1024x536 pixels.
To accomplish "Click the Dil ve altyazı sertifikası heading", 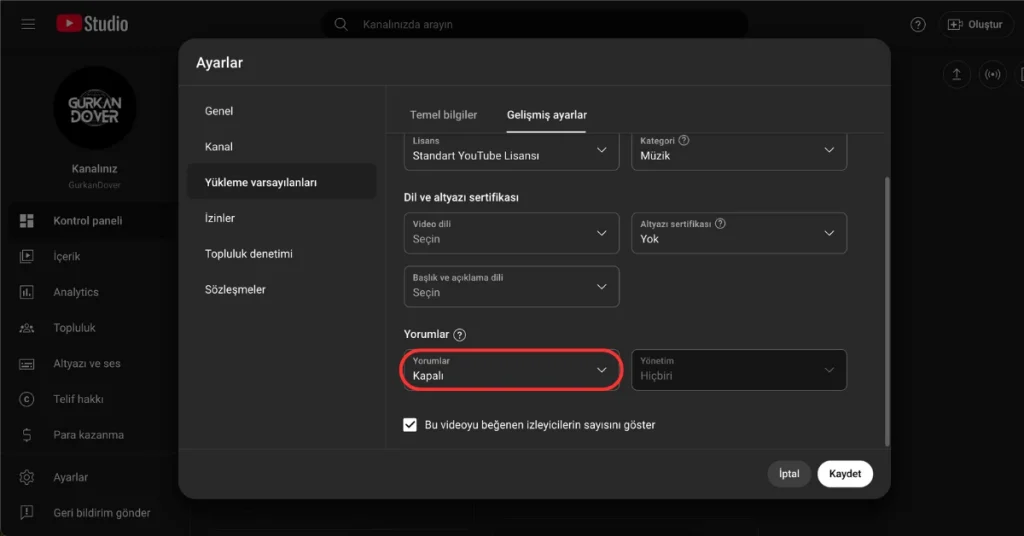I will (461, 197).
